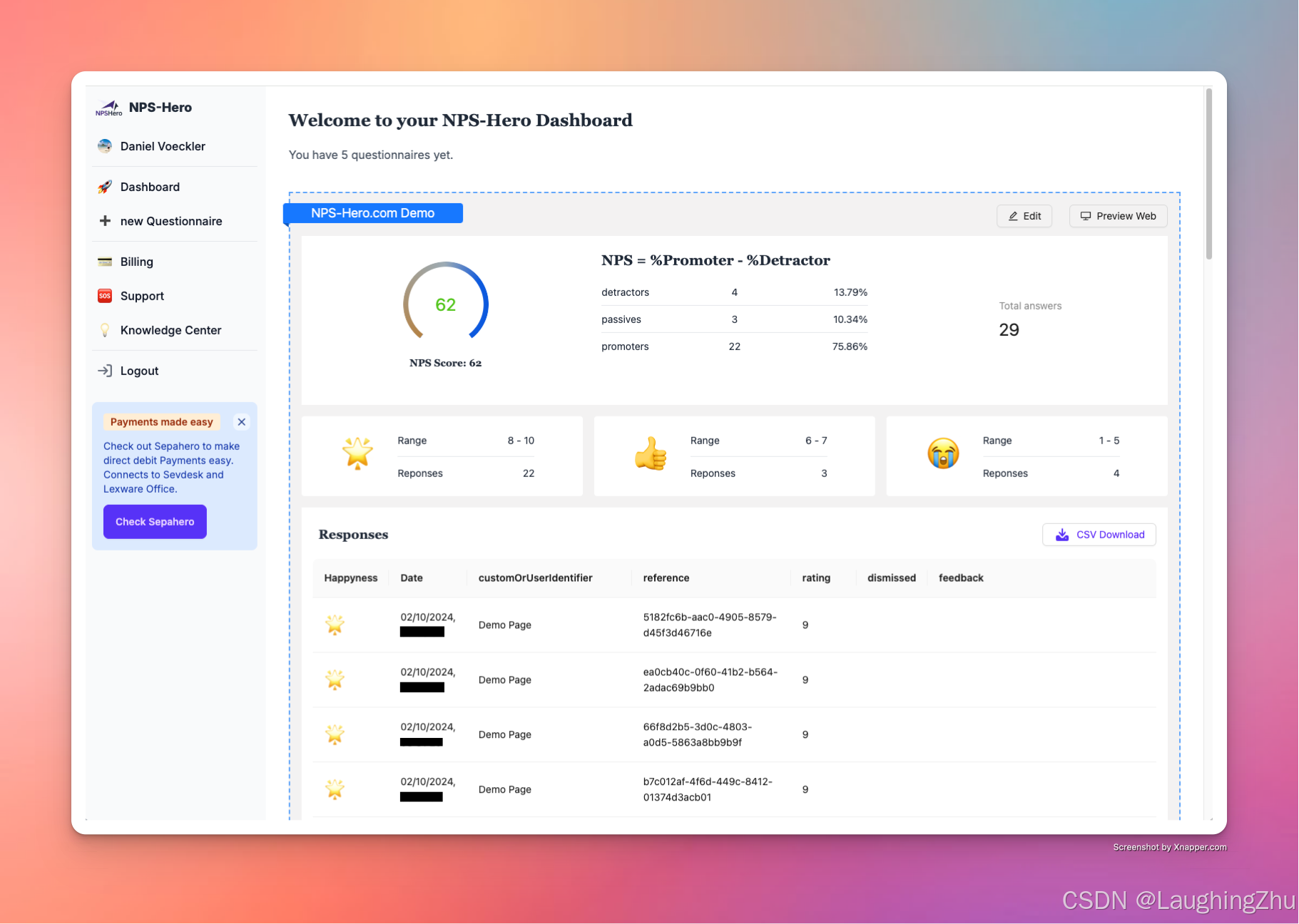The height and width of the screenshot is (924, 1299).
Task: Click the dismissed column header
Action: pyautogui.click(x=892, y=578)
